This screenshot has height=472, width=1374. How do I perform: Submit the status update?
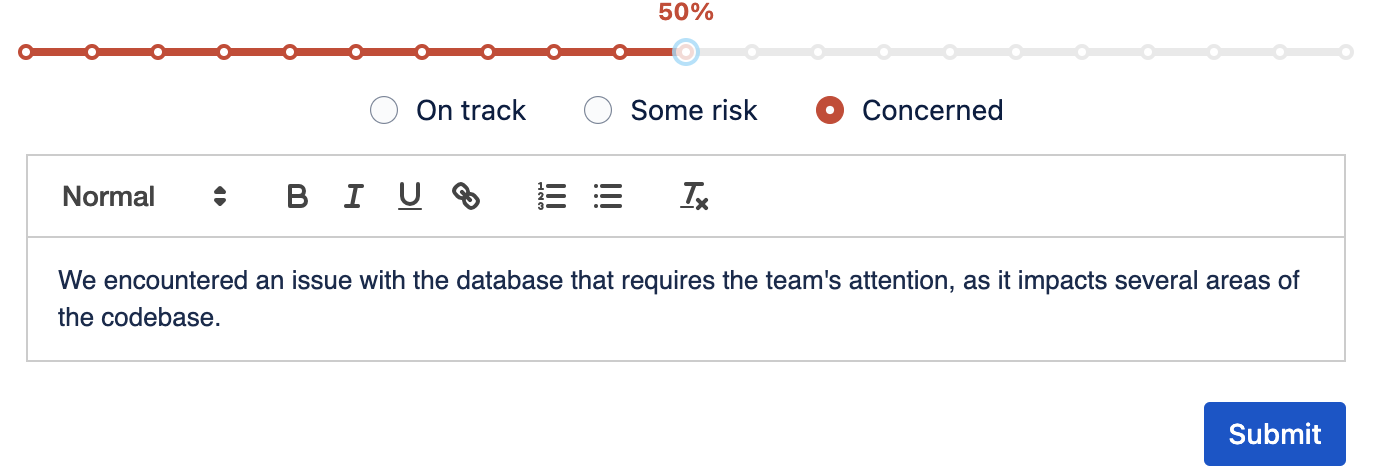1274,434
